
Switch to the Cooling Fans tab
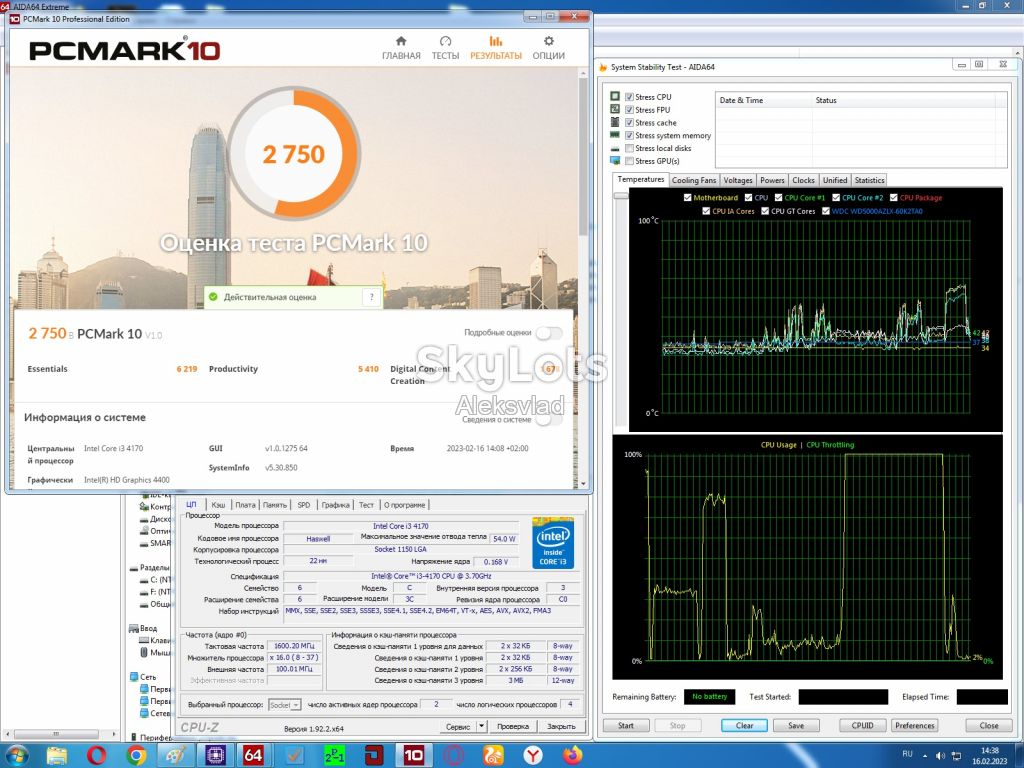point(694,180)
